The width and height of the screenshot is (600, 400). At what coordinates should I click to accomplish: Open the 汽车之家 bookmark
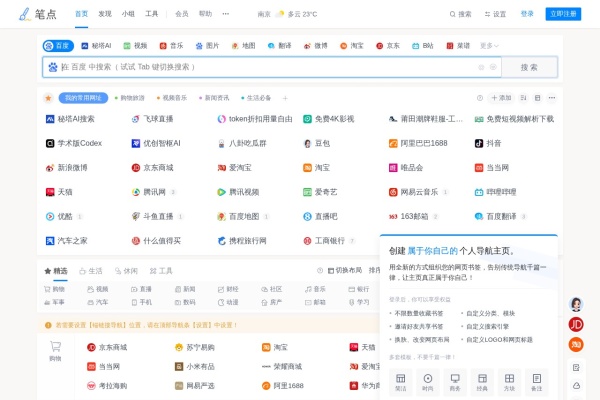click(67, 241)
